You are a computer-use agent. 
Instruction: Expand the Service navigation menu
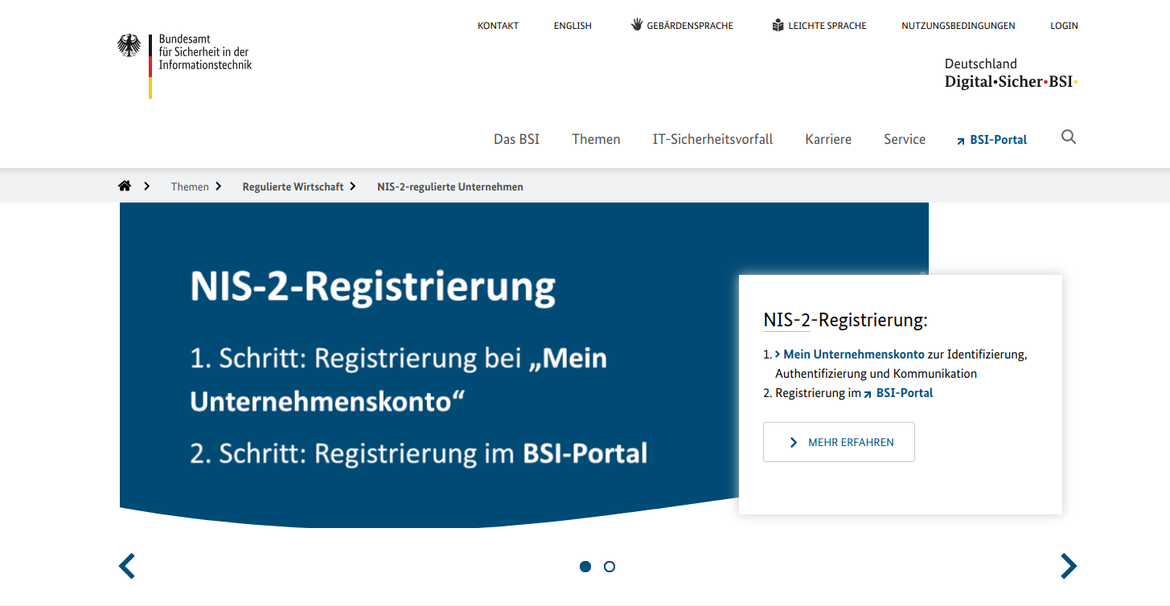click(x=904, y=140)
